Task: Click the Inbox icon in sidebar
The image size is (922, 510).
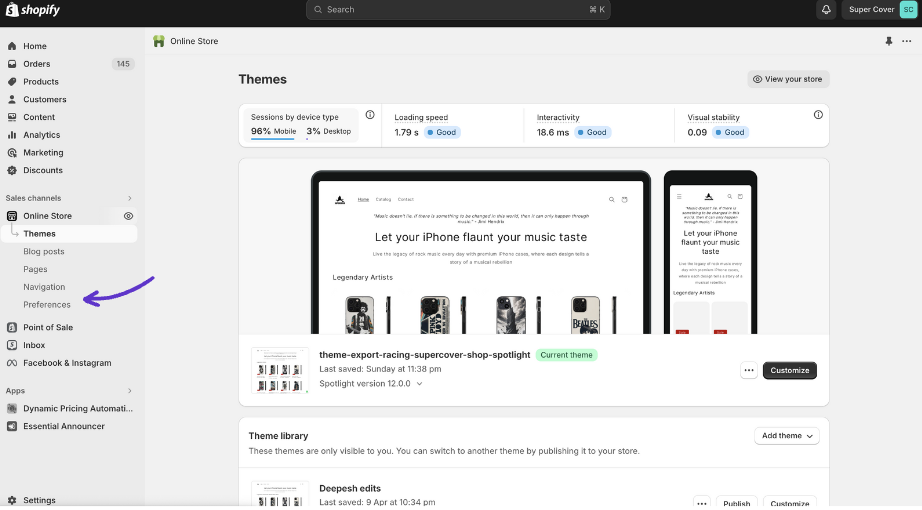Action: [x=12, y=345]
